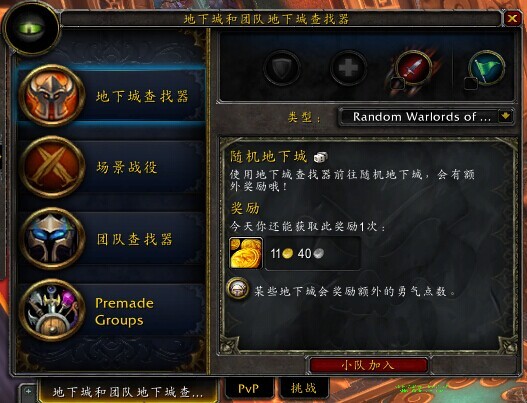Tick the leader flag checkbox

[471, 84]
